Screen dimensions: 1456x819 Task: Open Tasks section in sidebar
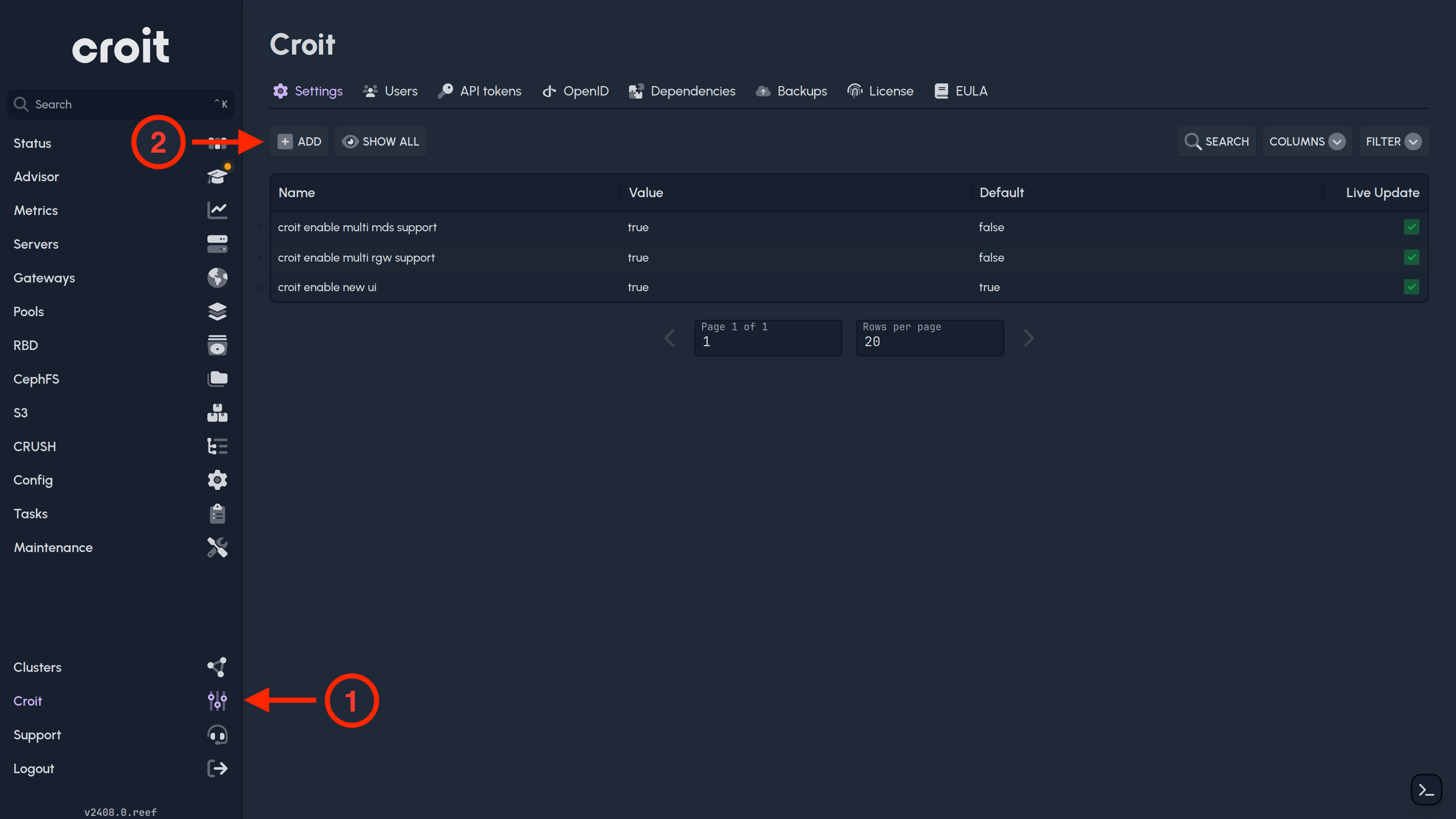[30, 513]
